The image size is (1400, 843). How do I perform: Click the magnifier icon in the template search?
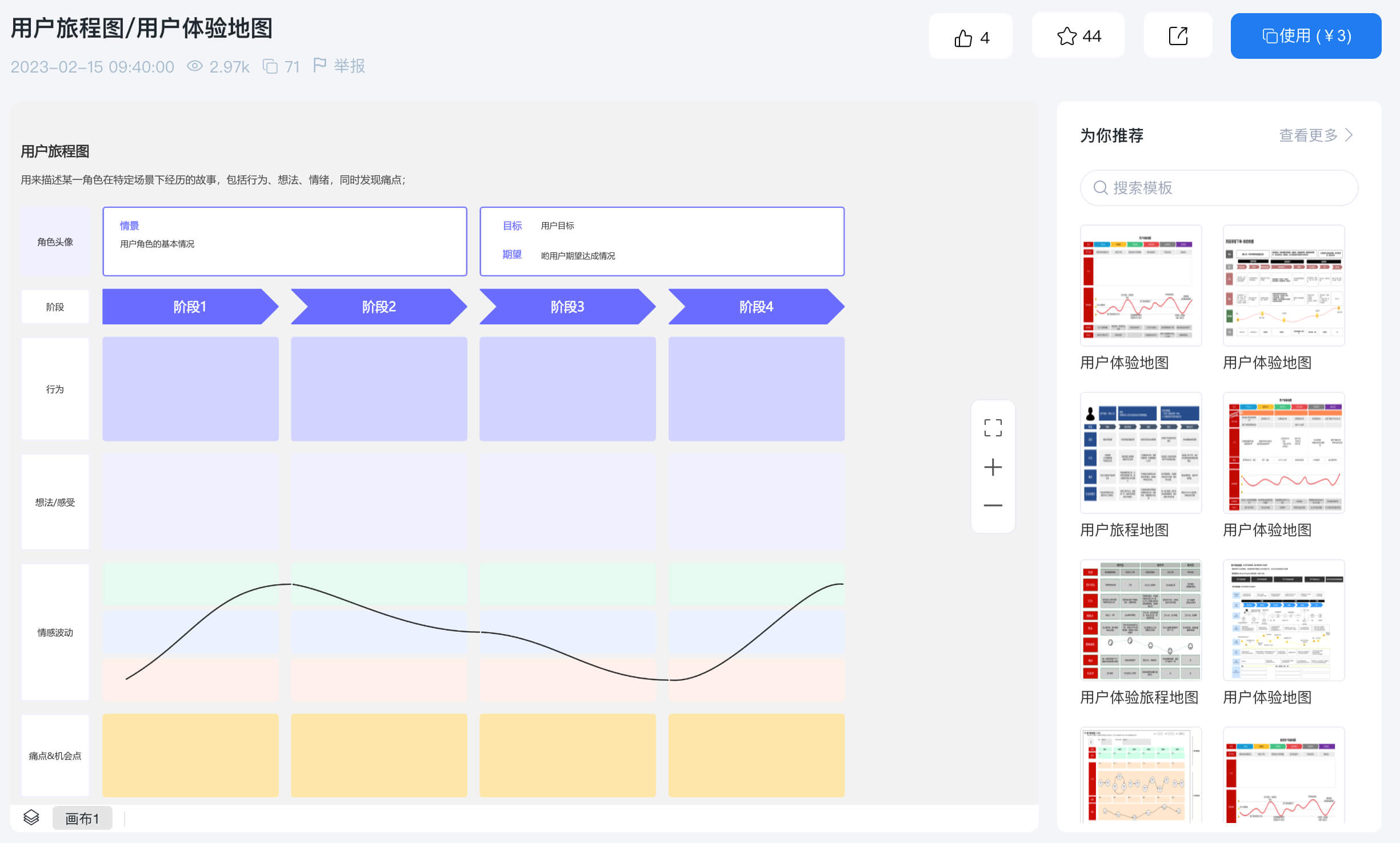(1100, 187)
